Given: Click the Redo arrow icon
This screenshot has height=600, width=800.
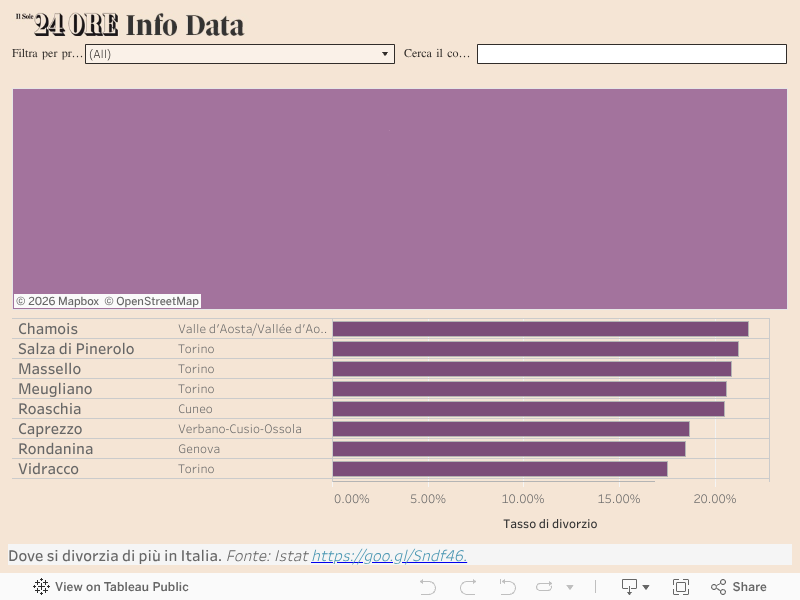Looking at the screenshot, I should 468,587.
